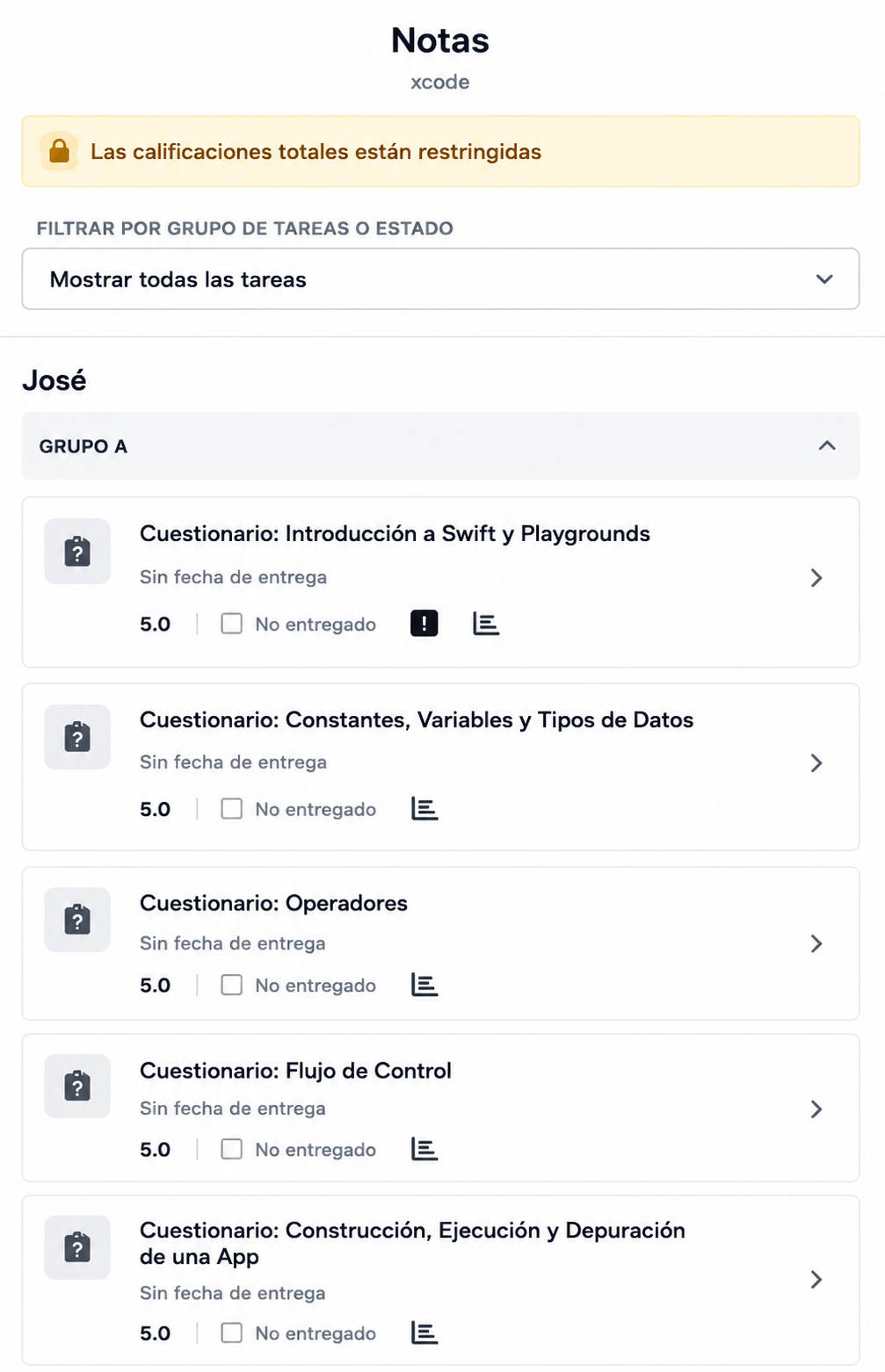Image resolution: width=885 pixels, height=1372 pixels.
Task: Open details chevron for Operadores quiz
Action: pos(816,943)
